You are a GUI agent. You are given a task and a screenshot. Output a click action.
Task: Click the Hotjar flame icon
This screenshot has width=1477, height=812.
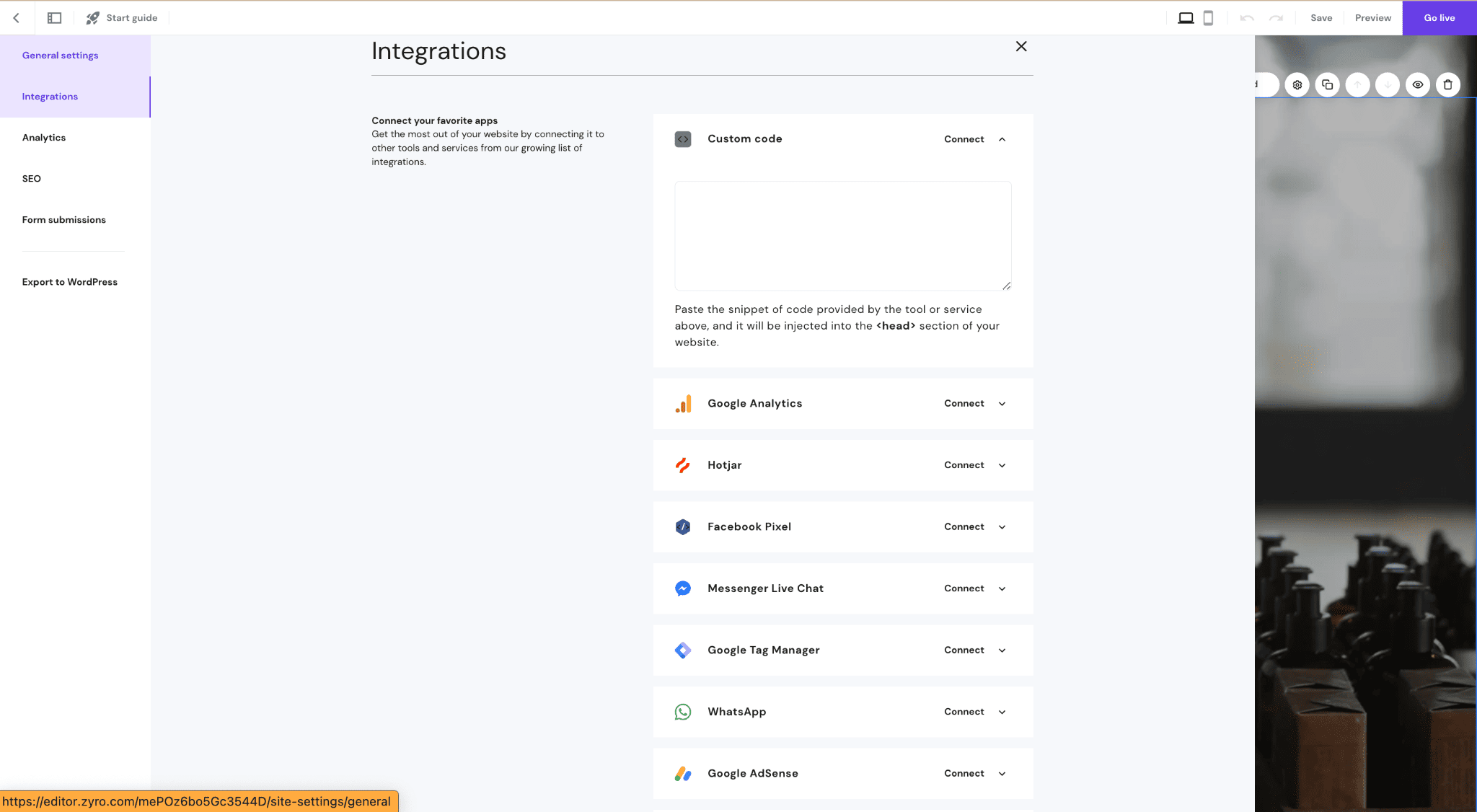tap(683, 465)
